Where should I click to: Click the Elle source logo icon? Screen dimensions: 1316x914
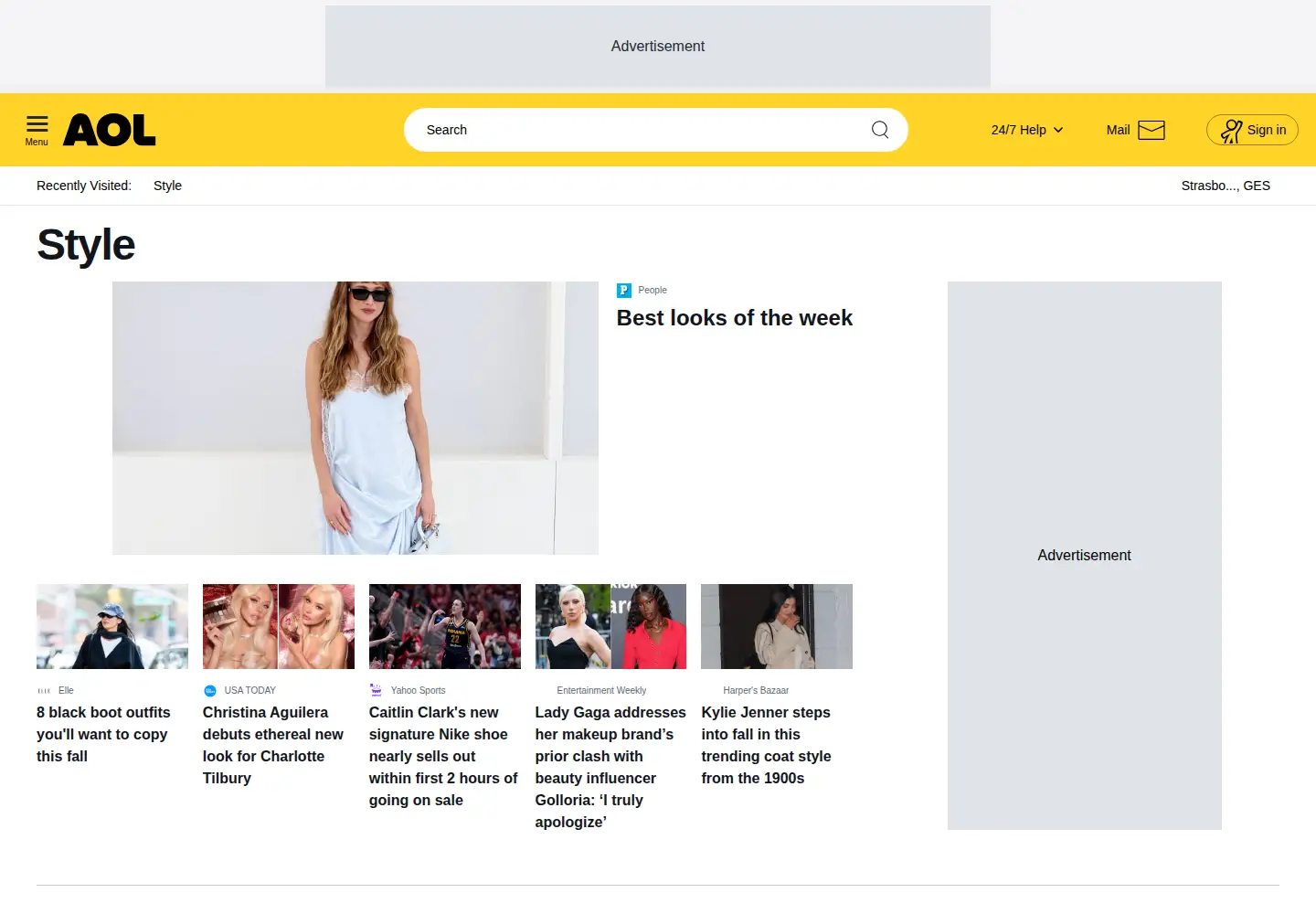[x=44, y=691]
